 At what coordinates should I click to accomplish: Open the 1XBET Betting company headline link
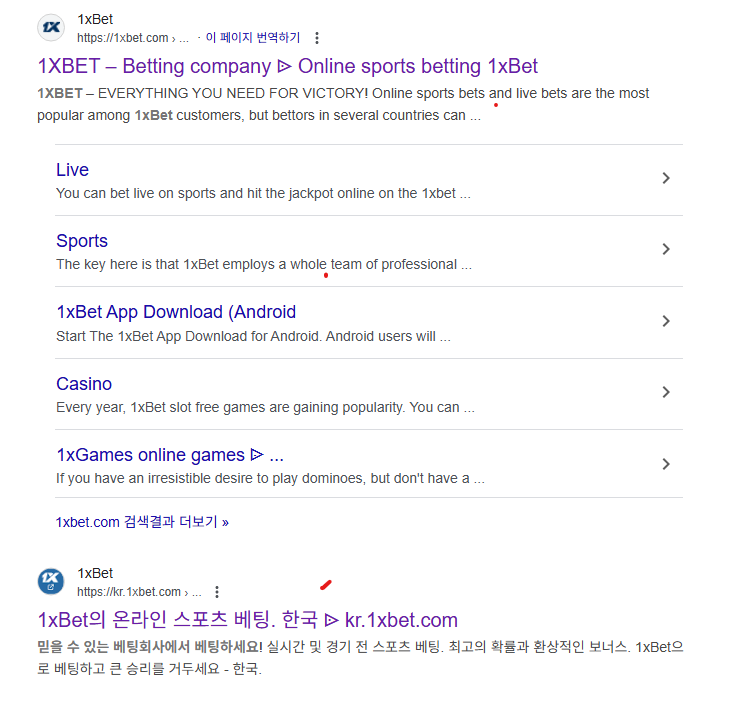pyautogui.click(x=287, y=67)
